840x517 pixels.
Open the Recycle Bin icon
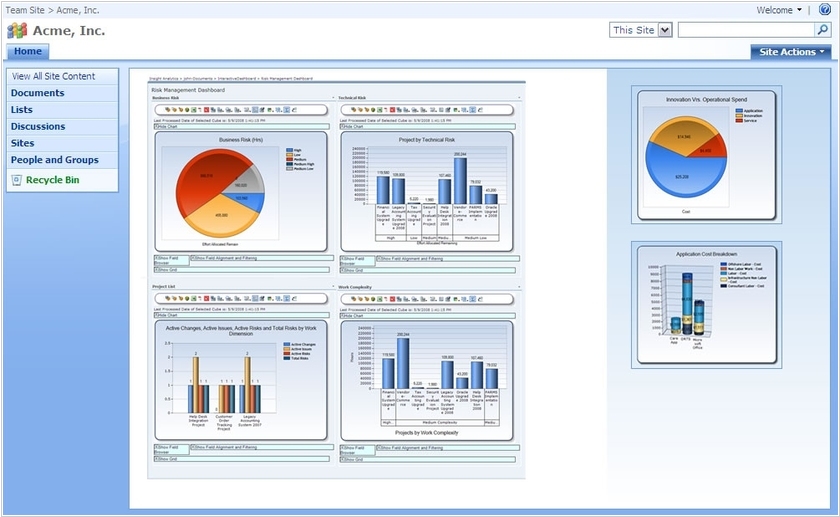[17, 180]
